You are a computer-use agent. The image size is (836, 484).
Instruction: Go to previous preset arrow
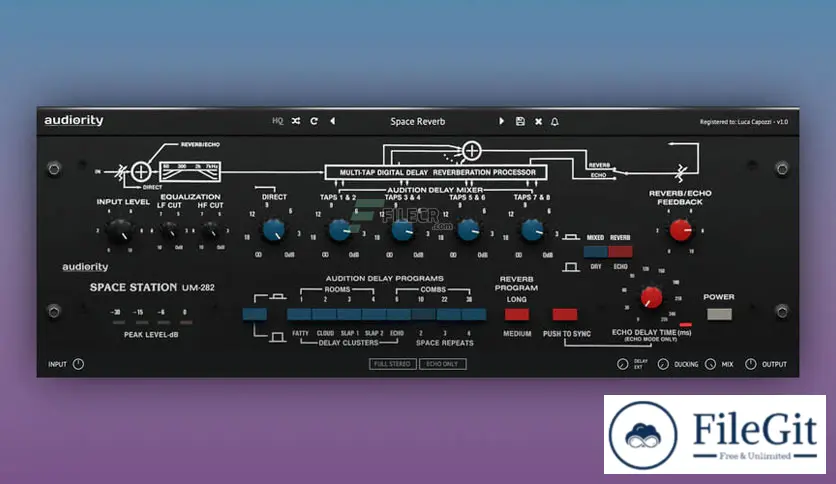tap(333, 121)
